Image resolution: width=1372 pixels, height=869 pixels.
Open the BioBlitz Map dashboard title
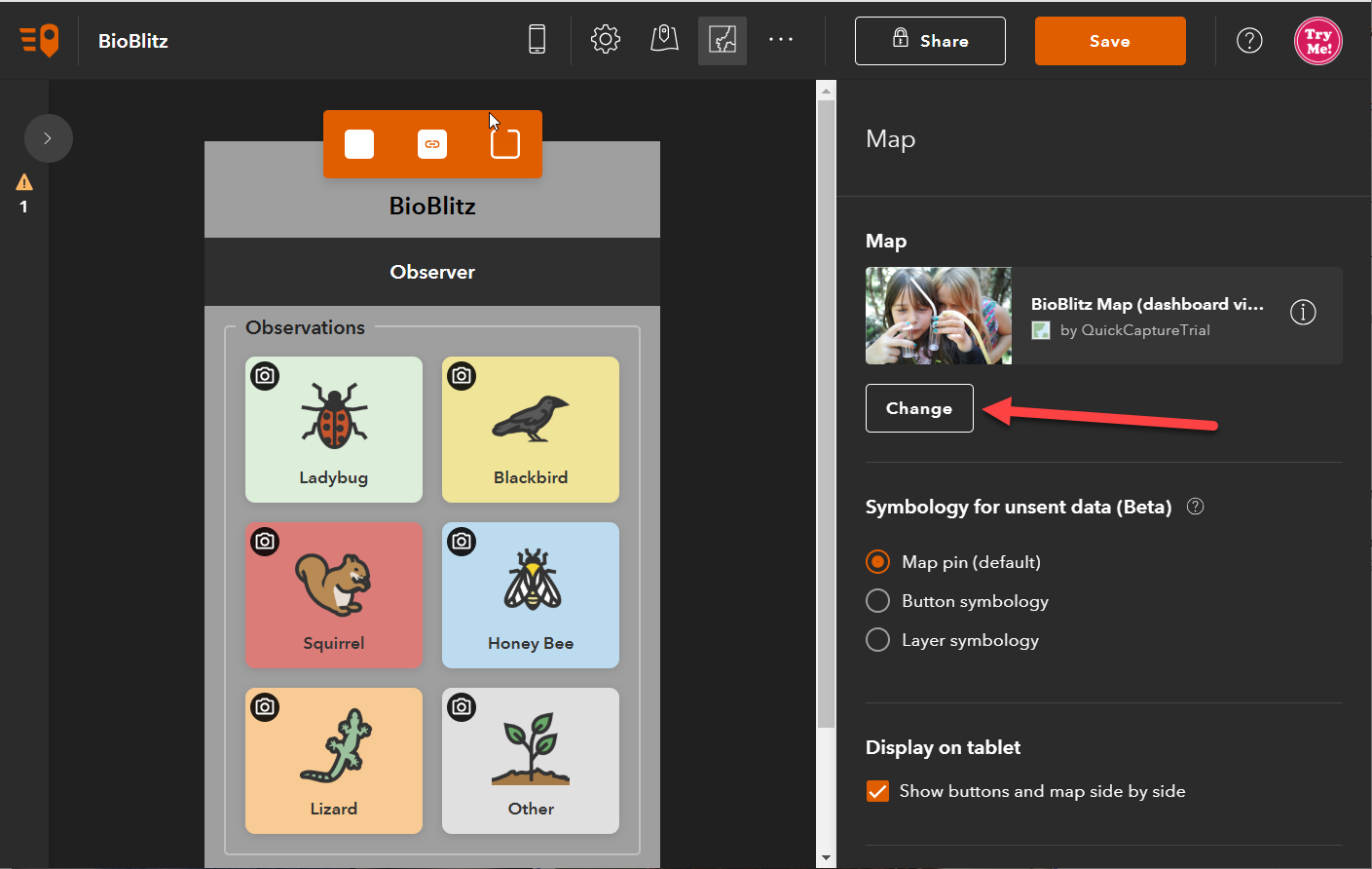(x=1147, y=304)
